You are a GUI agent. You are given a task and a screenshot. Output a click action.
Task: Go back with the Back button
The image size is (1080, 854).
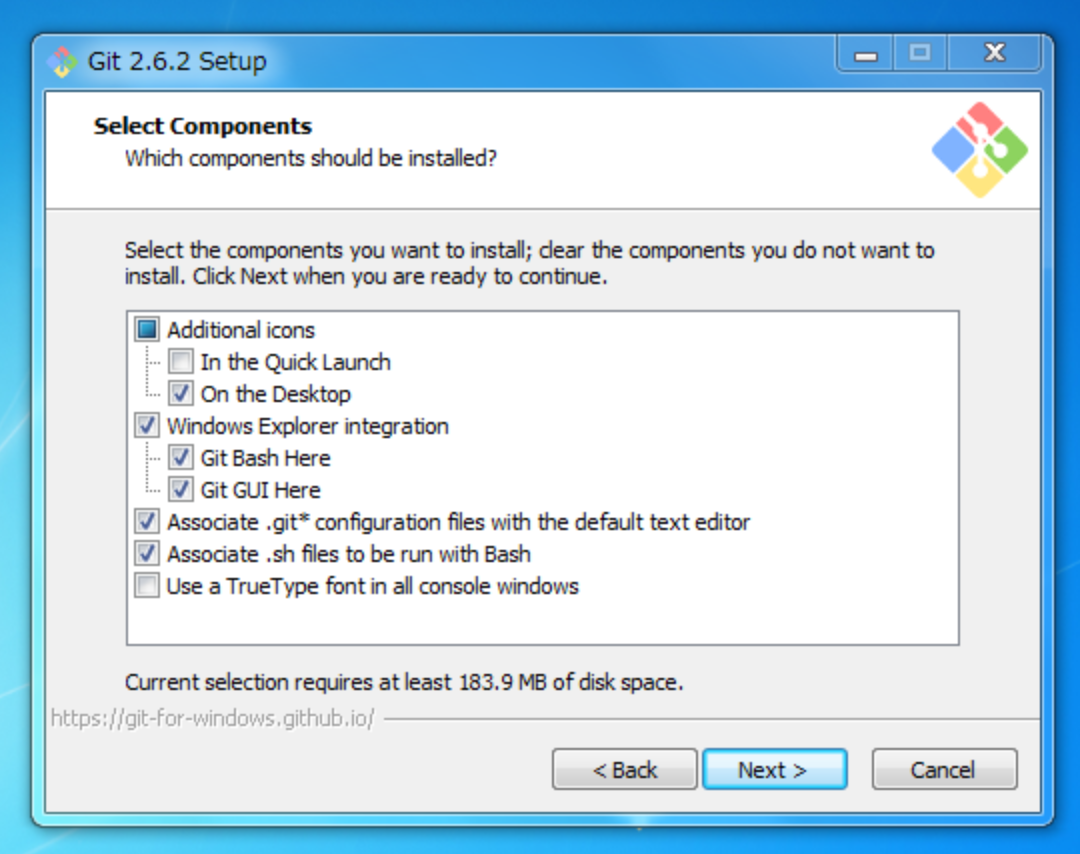(624, 770)
